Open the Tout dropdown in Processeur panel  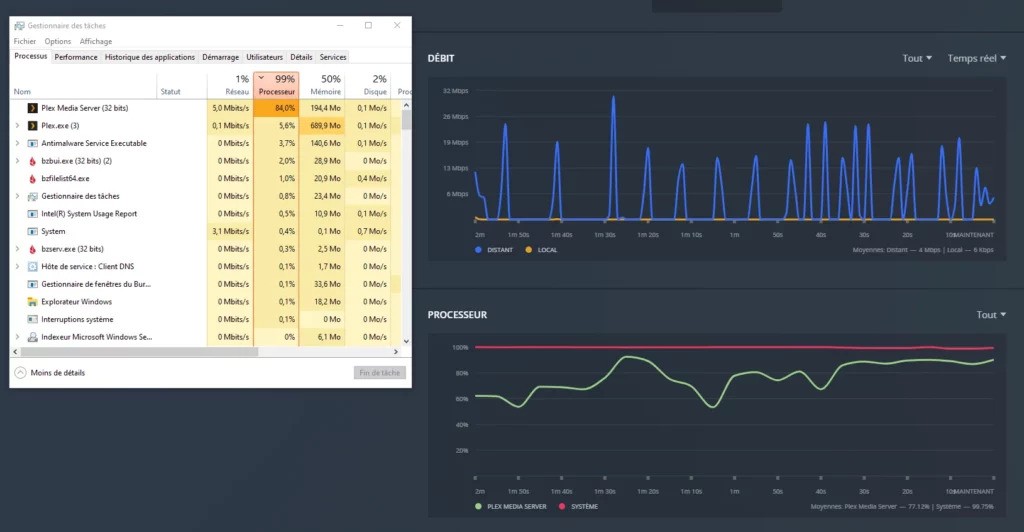pyautogui.click(x=991, y=315)
